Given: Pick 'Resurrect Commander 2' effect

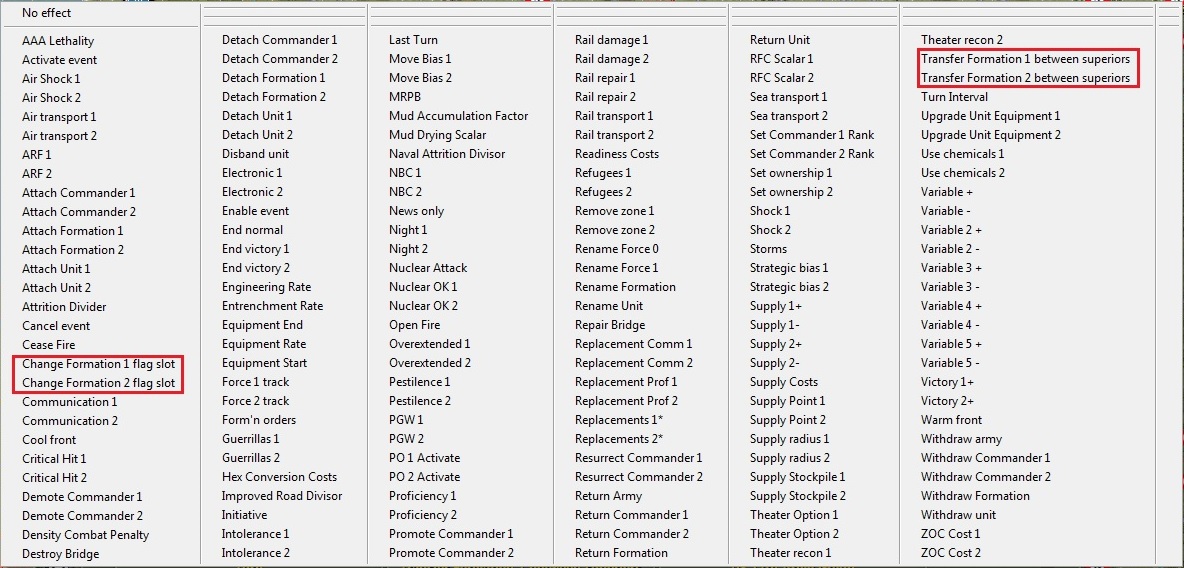Looking at the screenshot, I should pos(639,477).
